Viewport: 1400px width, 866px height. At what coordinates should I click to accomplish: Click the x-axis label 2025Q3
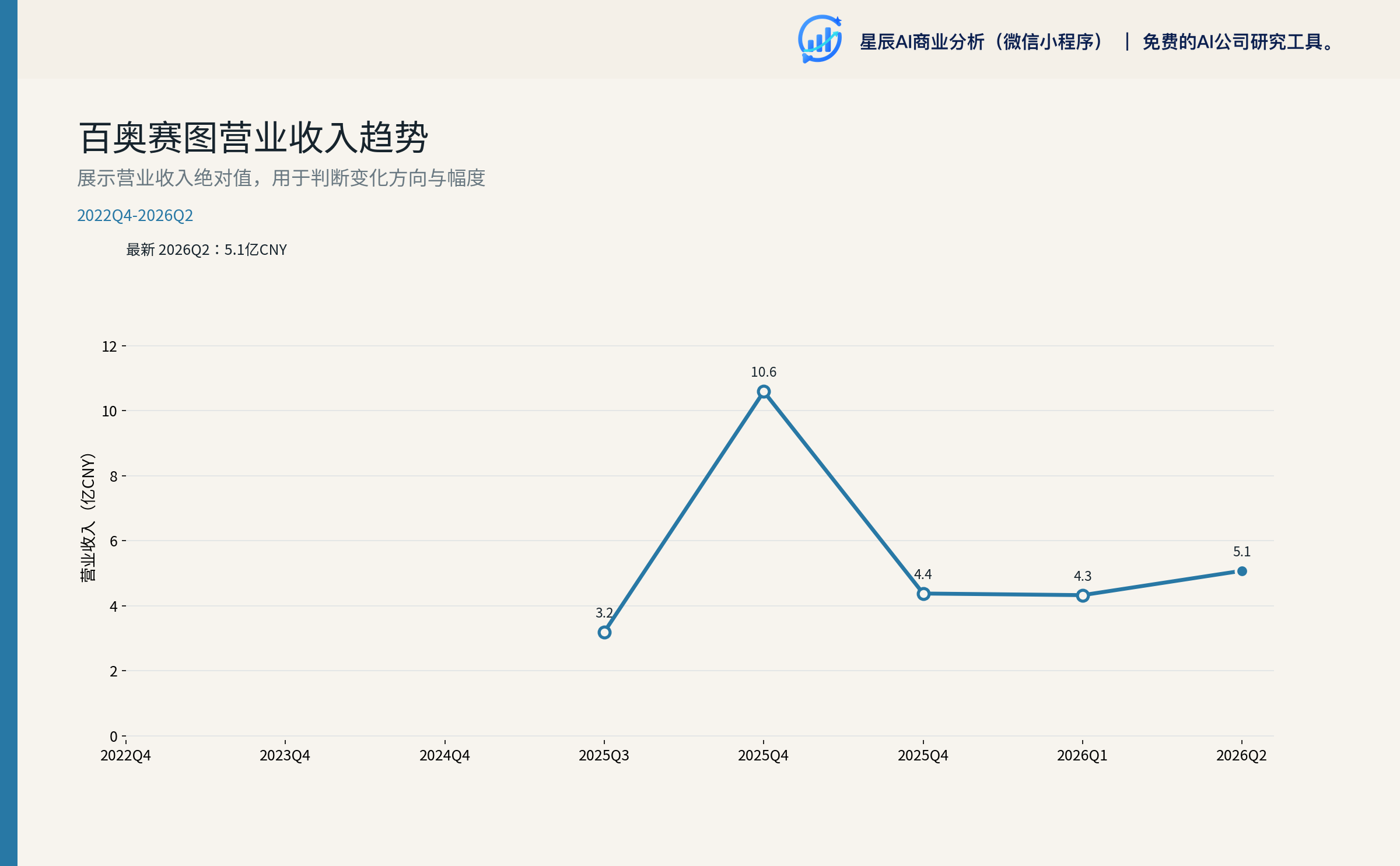click(604, 756)
